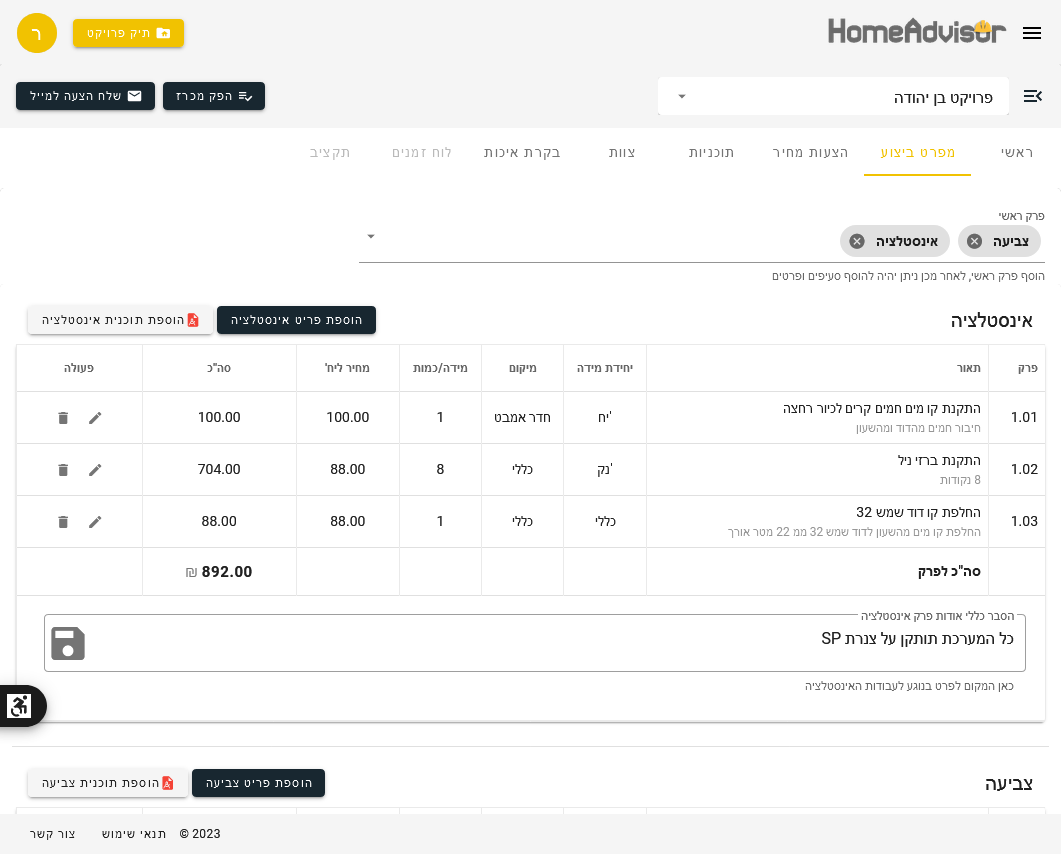The width and height of the screenshot is (1061, 854).
Task: Open the hamburger main menu
Action: [1032, 33]
